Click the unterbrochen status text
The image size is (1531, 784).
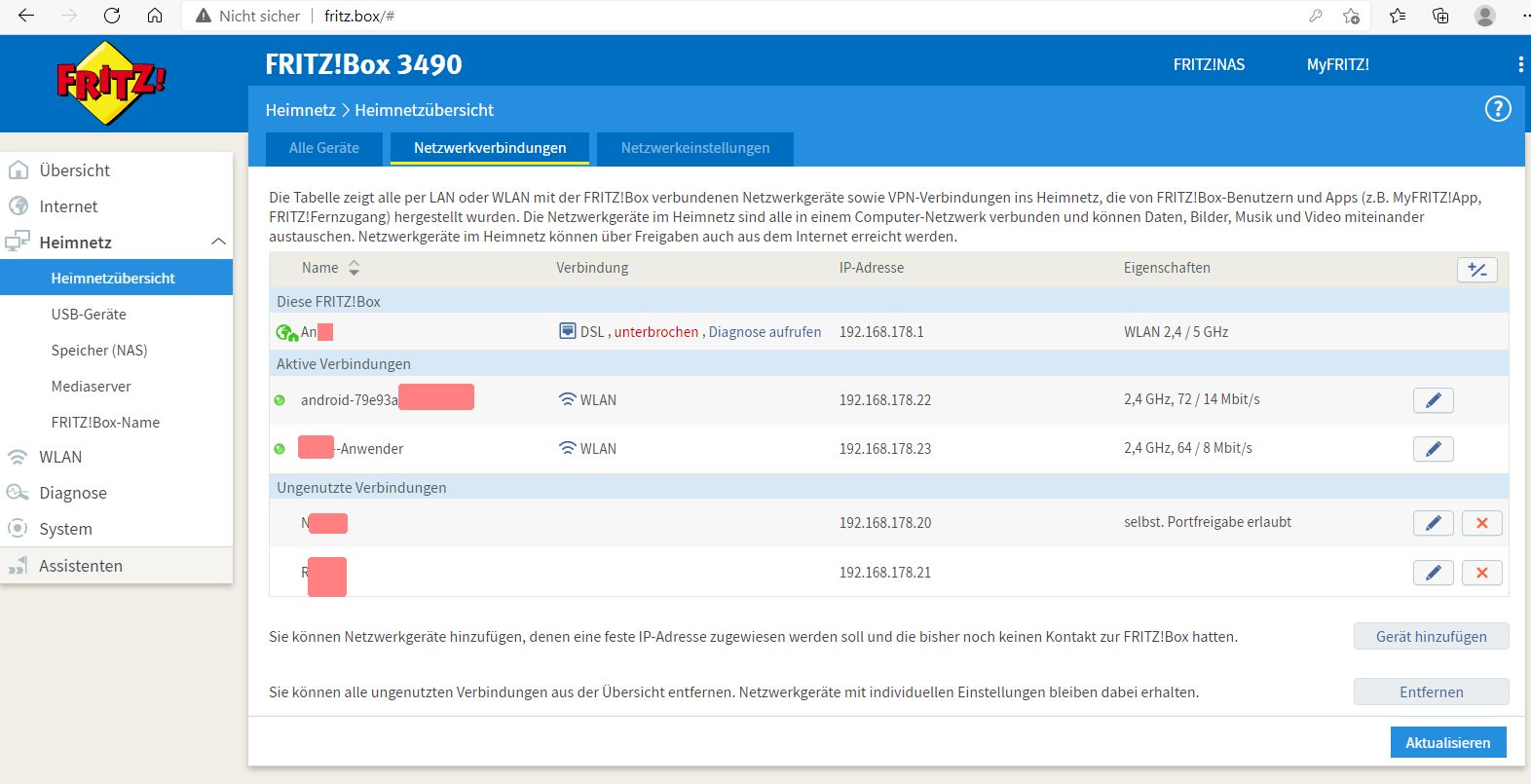pyautogui.click(x=656, y=332)
